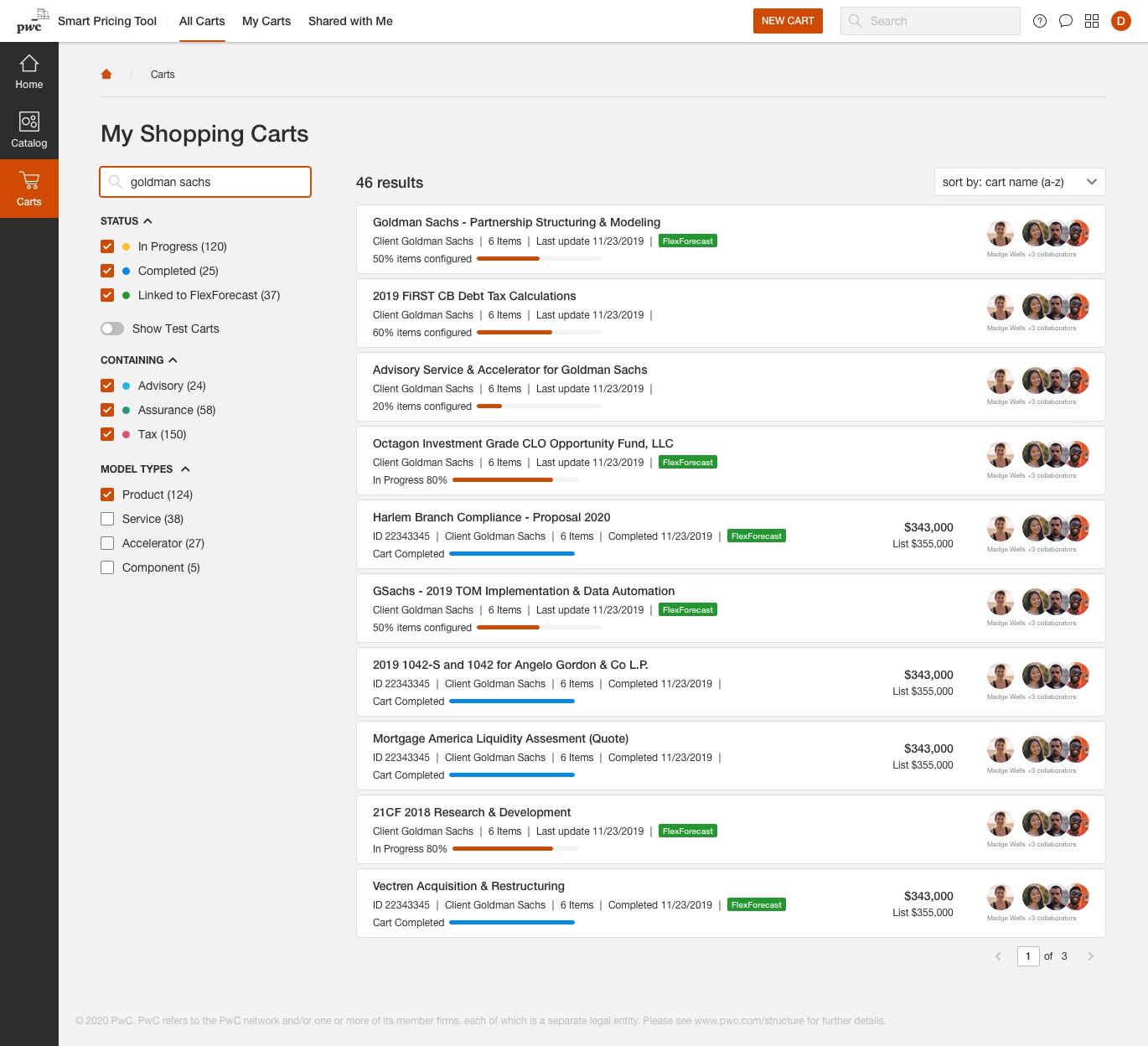Open the help icon in header

(1040, 21)
